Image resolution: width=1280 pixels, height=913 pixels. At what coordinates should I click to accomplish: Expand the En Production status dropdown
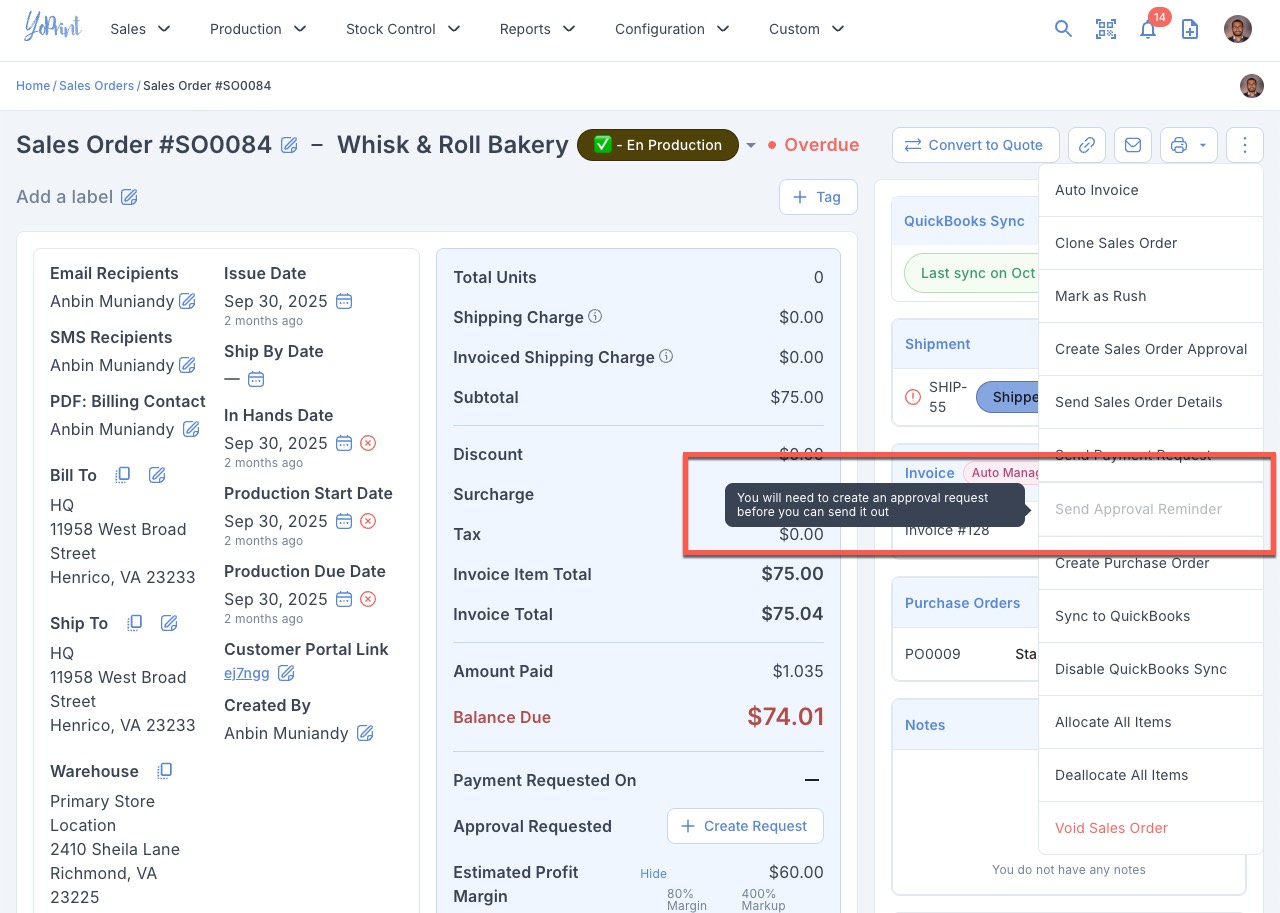(751, 146)
